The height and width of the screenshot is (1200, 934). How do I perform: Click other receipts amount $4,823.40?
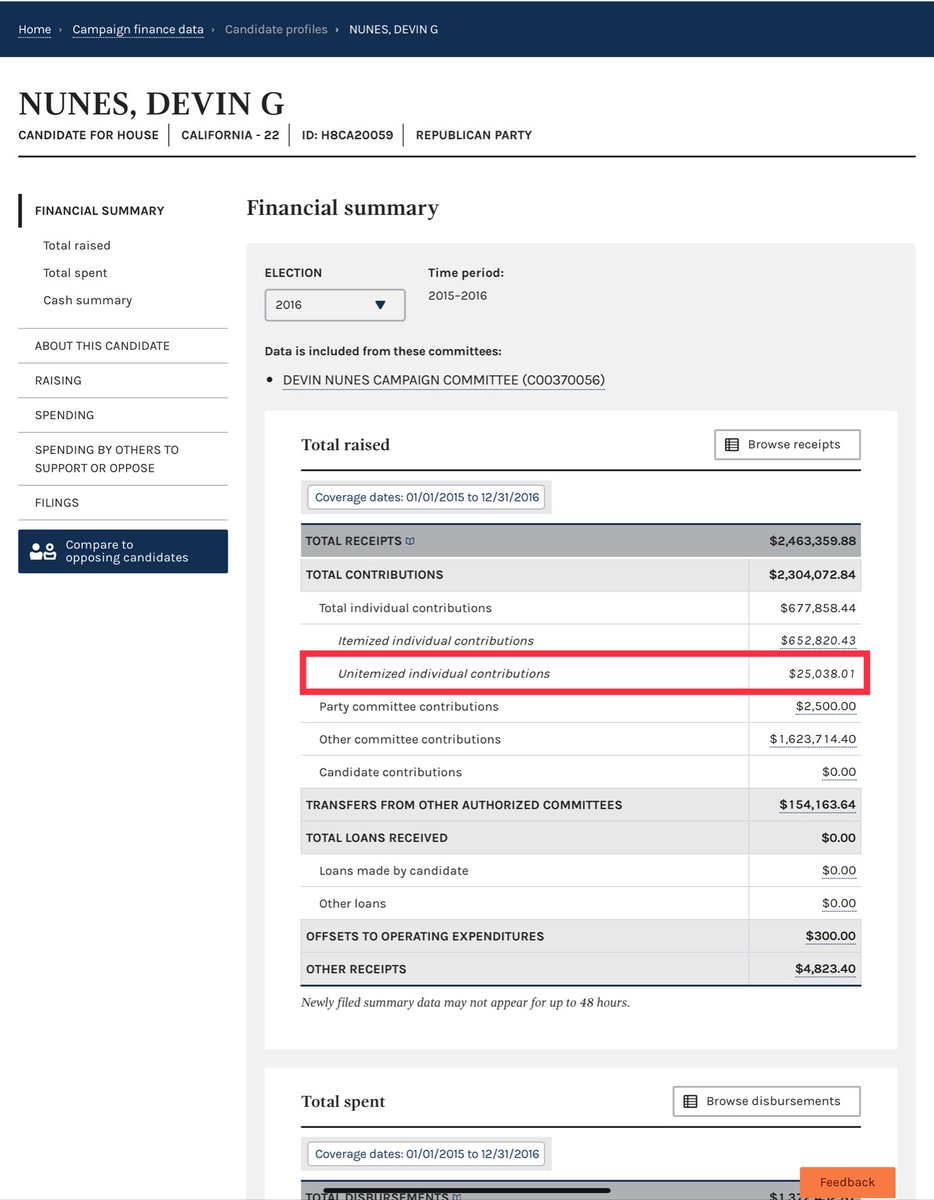[x=824, y=970]
